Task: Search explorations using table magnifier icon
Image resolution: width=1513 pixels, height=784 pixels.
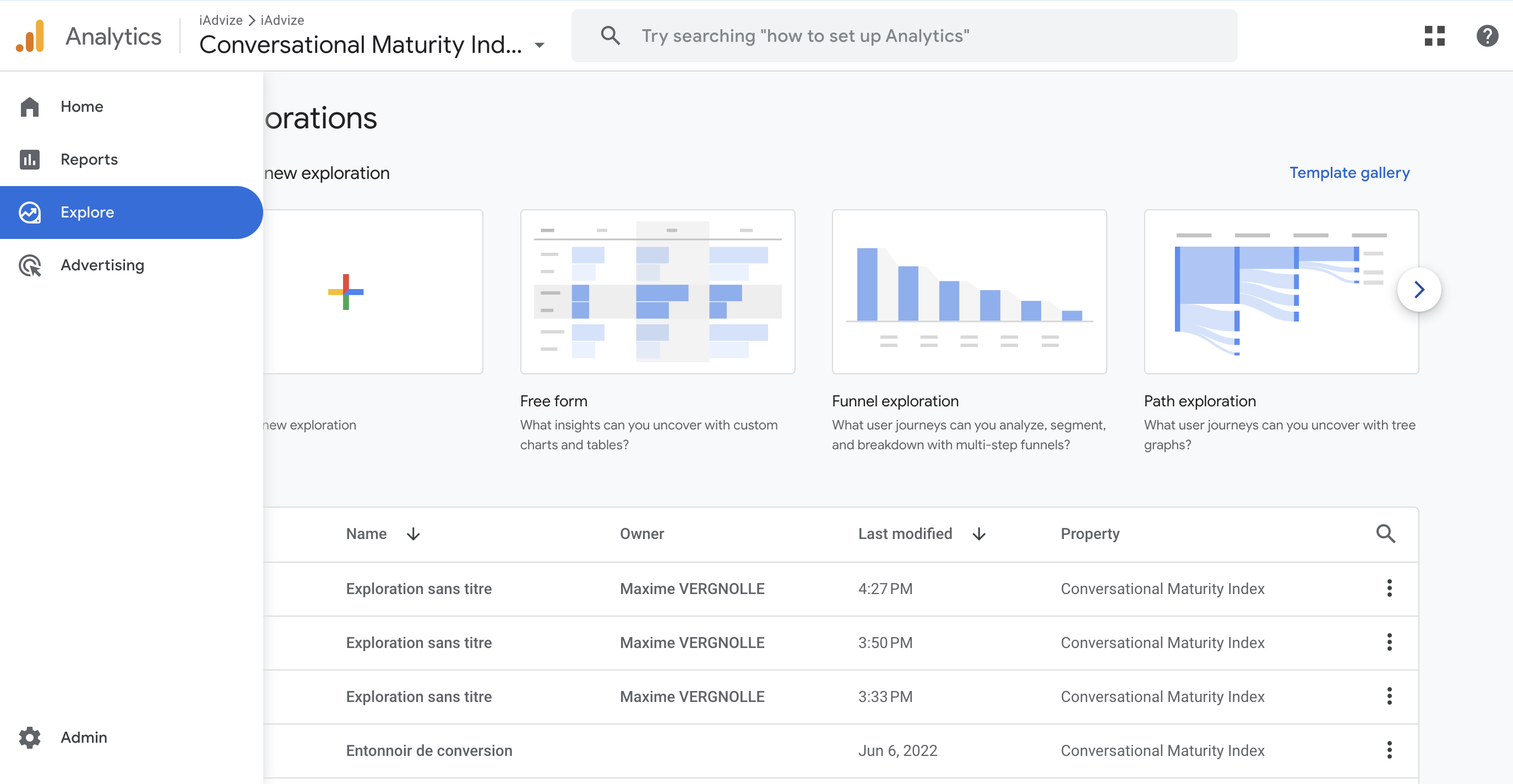Action: point(1385,534)
